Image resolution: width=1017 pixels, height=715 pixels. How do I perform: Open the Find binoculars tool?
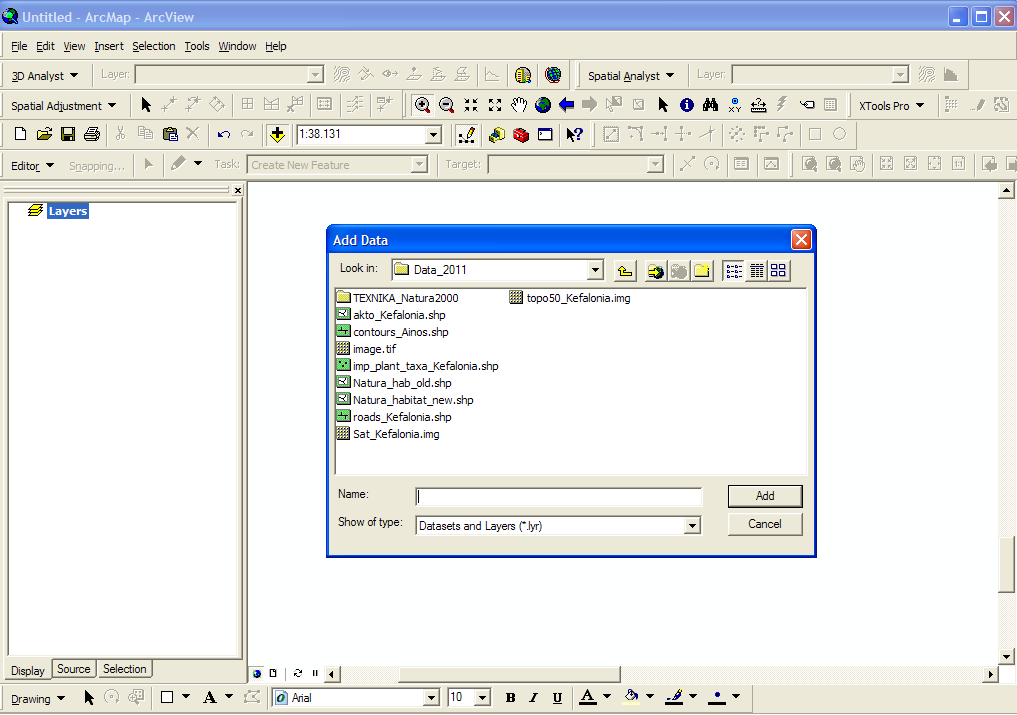(711, 105)
